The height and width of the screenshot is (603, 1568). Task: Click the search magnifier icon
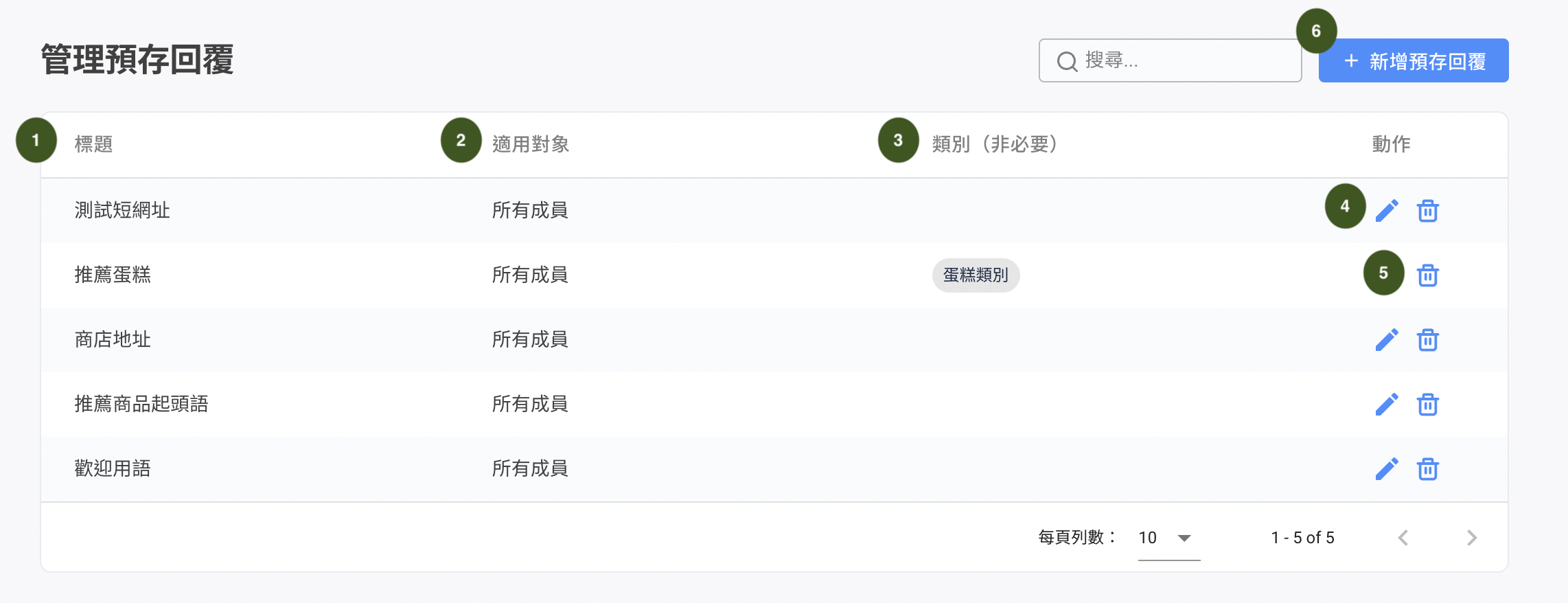tap(1067, 62)
